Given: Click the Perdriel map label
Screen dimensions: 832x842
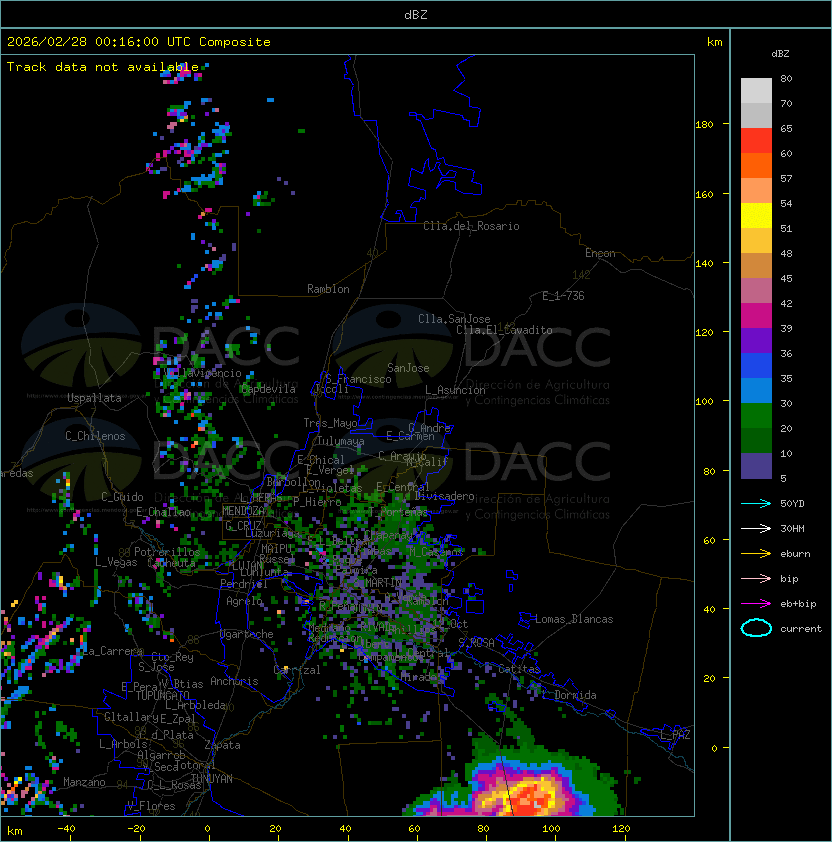Looking at the screenshot, I should 244,584.
